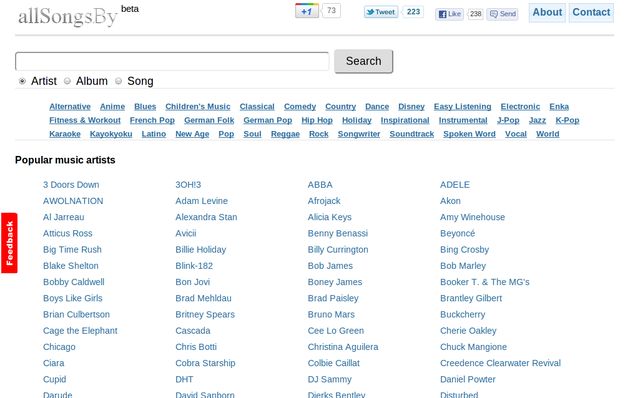
Task: Open artist Daniel Powter
Action: [468, 379]
